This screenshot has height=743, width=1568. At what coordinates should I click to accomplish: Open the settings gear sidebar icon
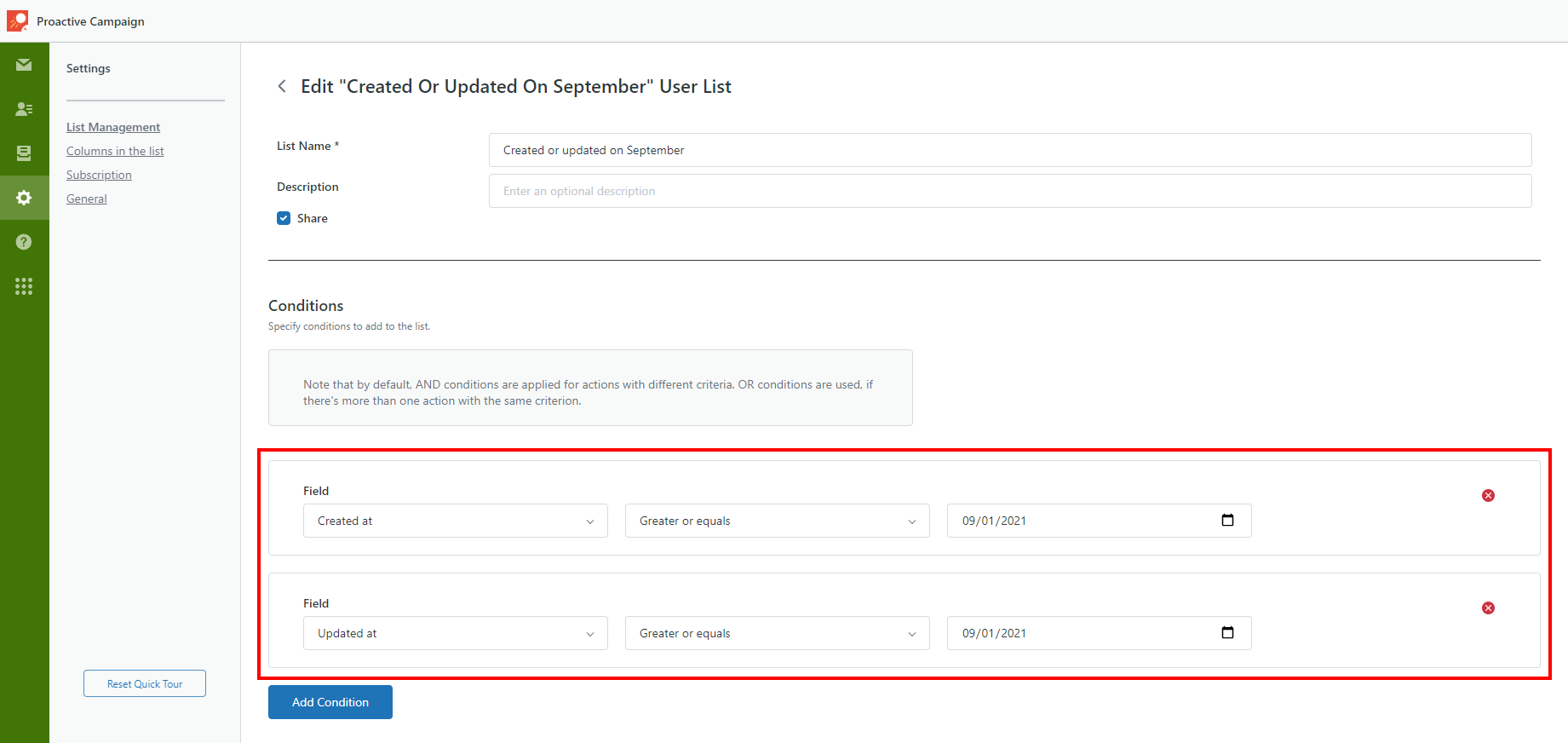pos(24,198)
